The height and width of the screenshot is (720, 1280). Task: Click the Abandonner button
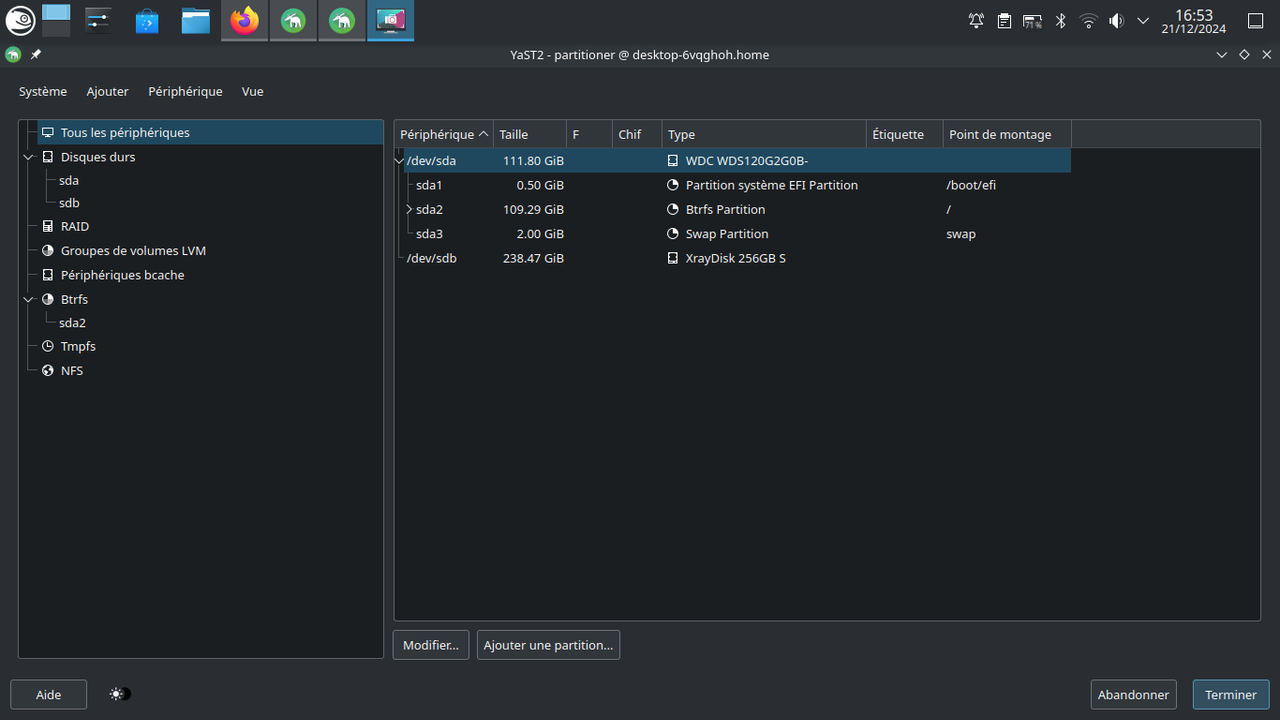1133,695
